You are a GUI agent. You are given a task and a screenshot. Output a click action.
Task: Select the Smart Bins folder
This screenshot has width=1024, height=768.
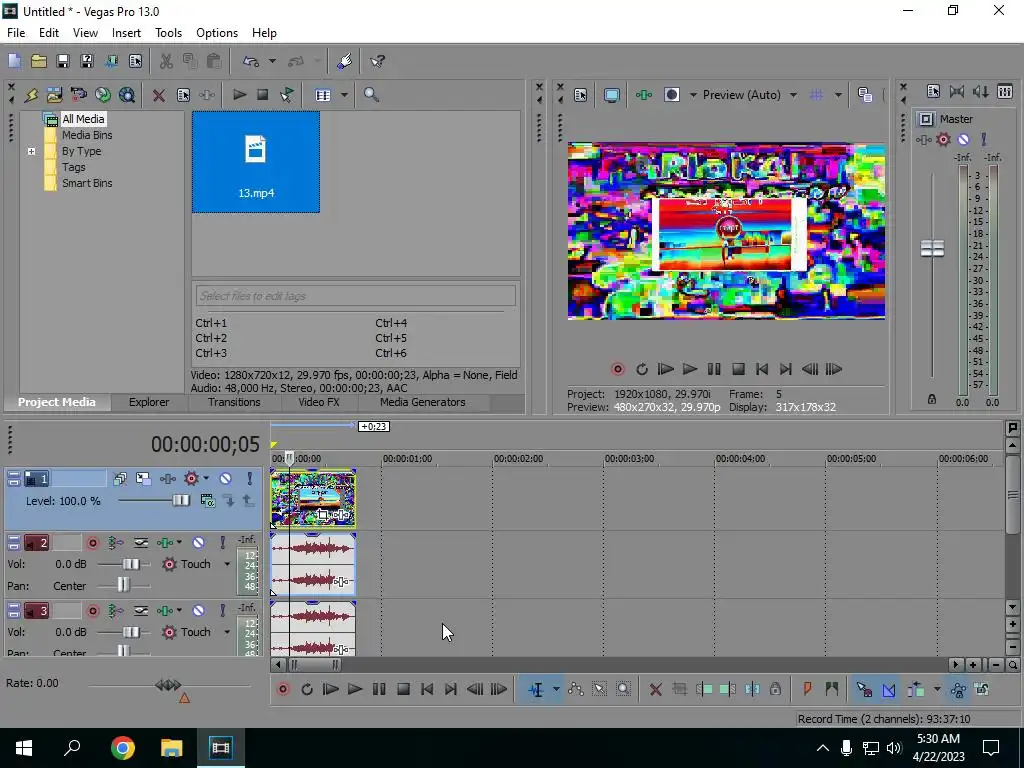[x=87, y=184]
